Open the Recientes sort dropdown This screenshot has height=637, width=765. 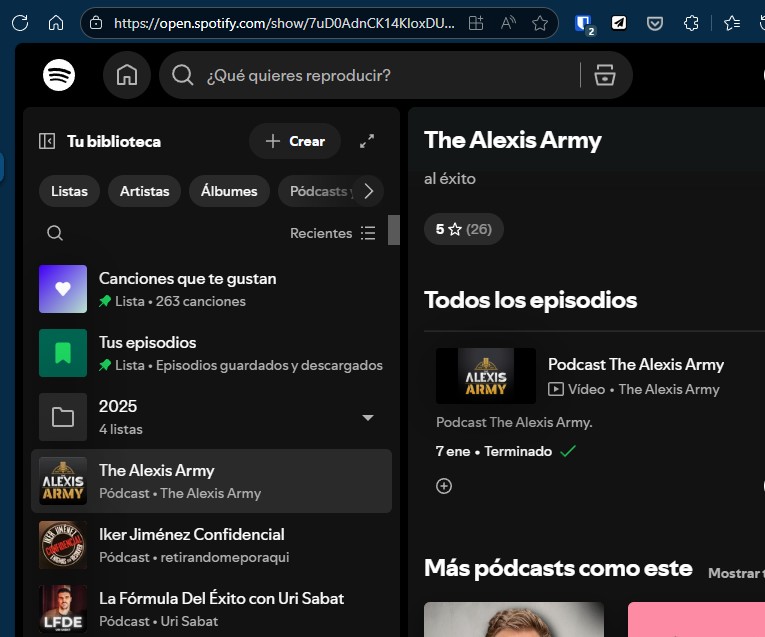coord(332,233)
